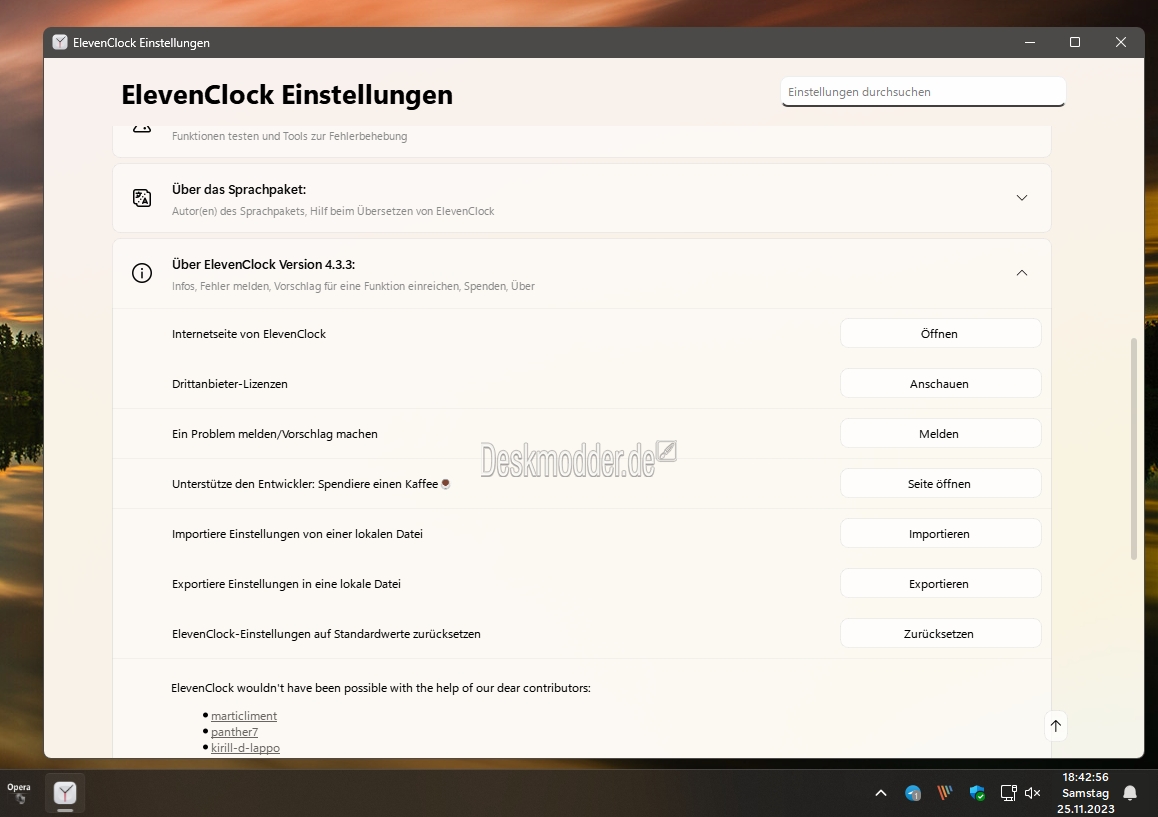Click the Telegram tray icon
1158x817 pixels.
pyautogui.click(x=913, y=793)
